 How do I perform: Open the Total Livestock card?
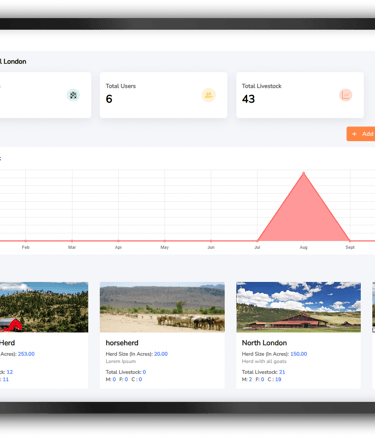click(300, 95)
